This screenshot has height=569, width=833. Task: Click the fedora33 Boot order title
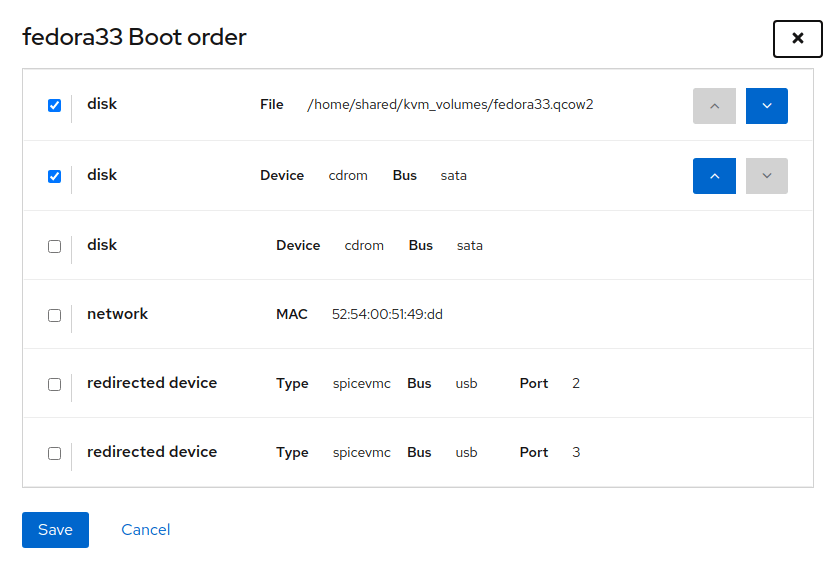click(x=134, y=37)
